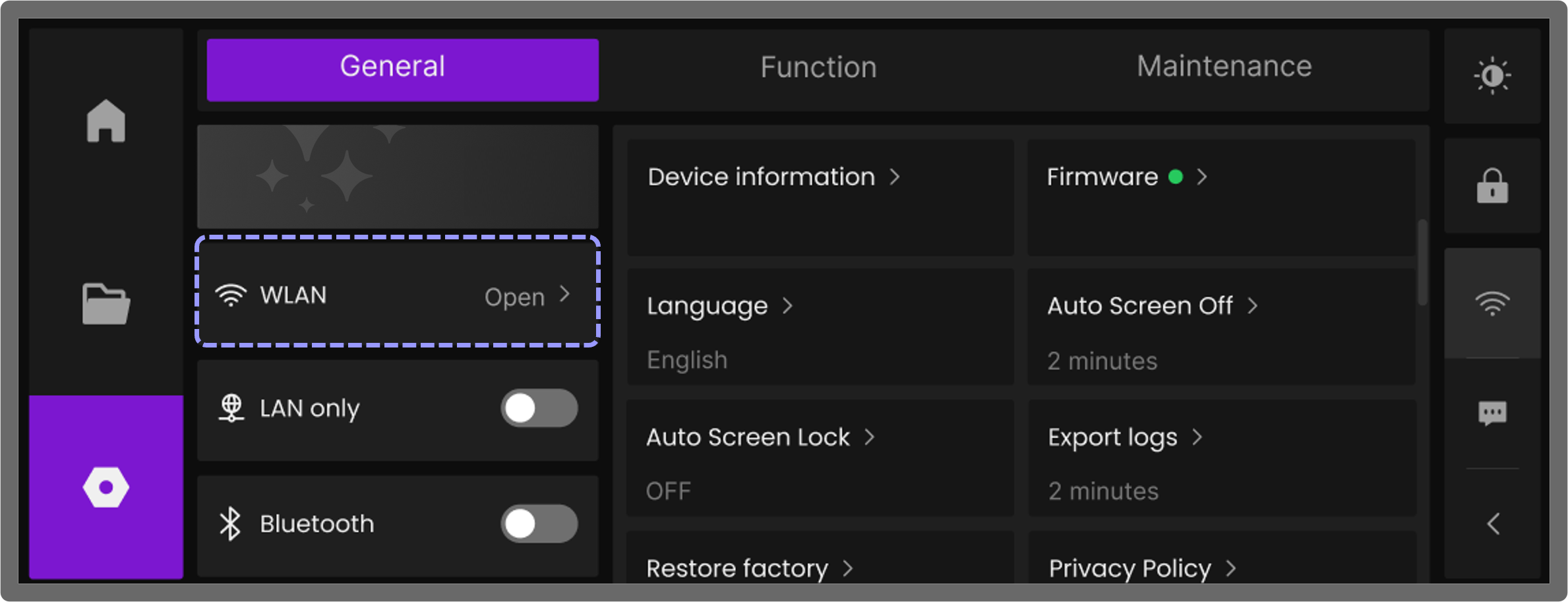Open the files folder icon
Image resolution: width=1568 pixels, height=602 pixels.
tap(106, 304)
